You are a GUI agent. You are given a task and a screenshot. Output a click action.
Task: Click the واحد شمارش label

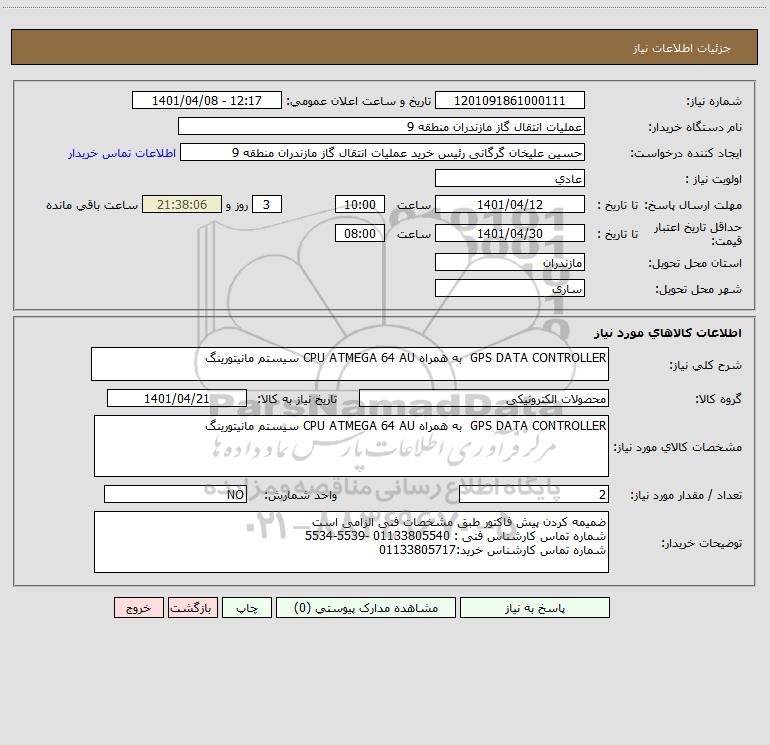[x=301, y=495]
